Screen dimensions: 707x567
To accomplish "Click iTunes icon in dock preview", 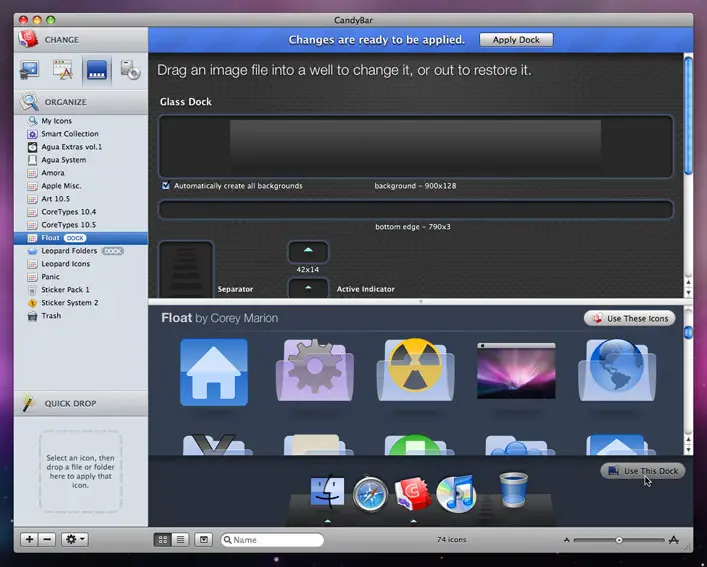I will point(456,494).
